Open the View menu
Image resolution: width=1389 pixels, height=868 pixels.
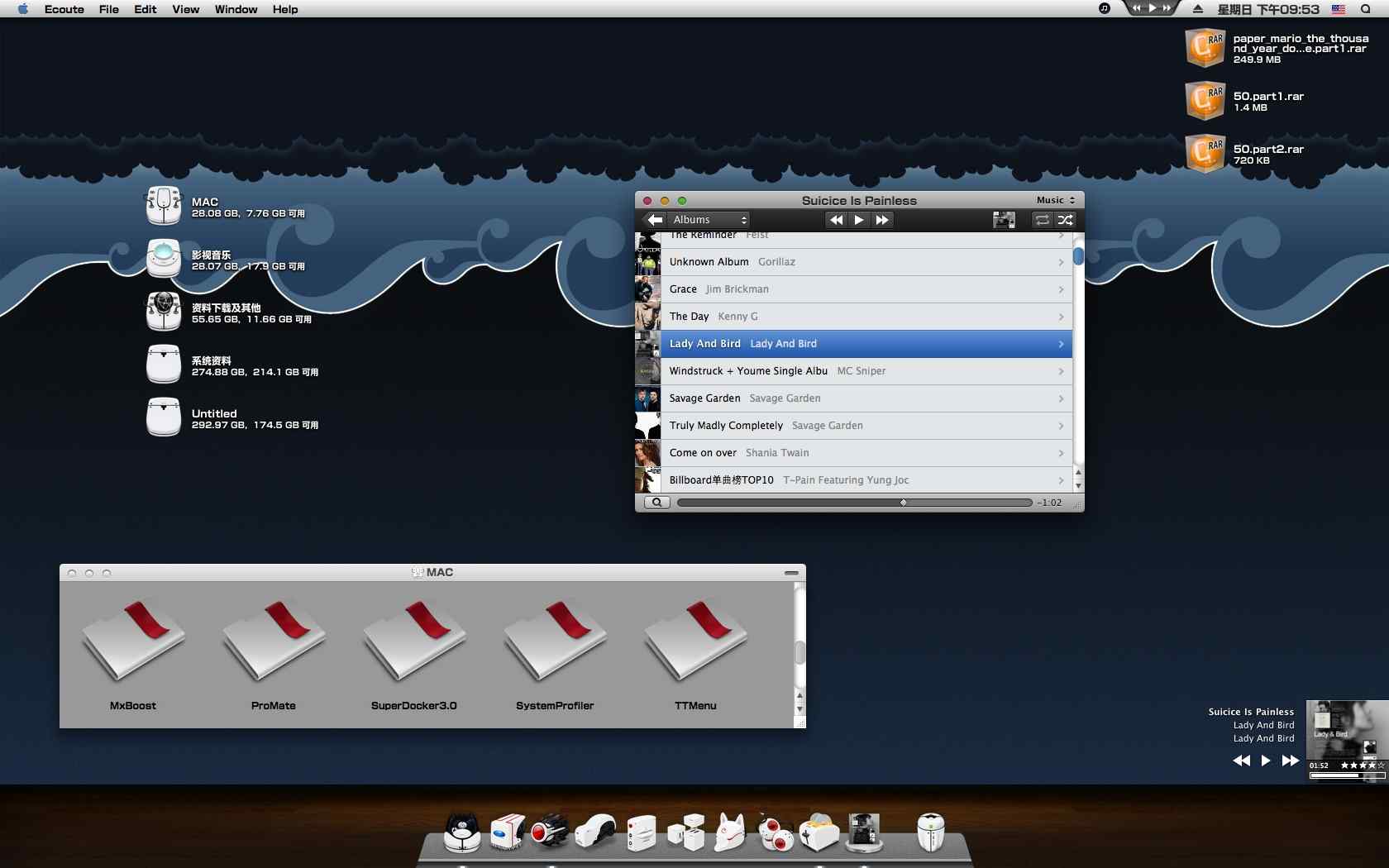(x=186, y=9)
